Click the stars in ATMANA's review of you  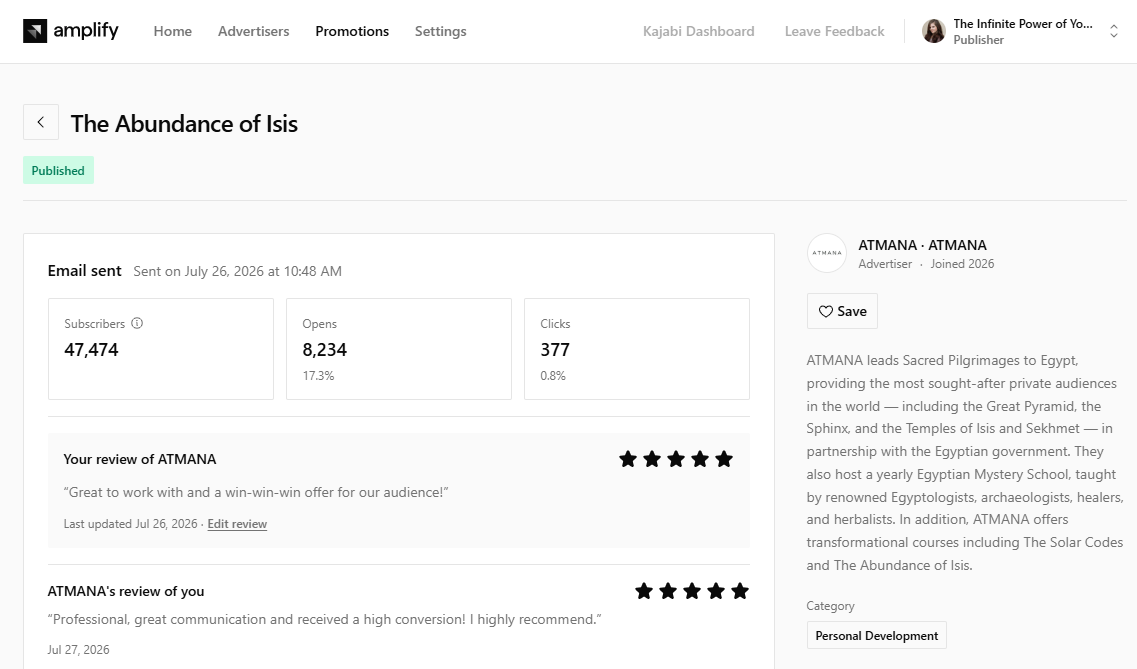[692, 591]
